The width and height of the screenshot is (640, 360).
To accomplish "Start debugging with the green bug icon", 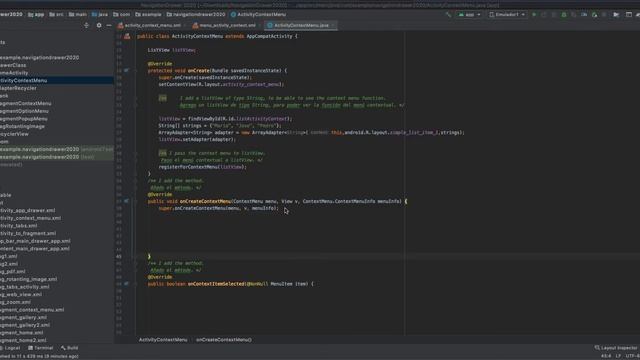I will pos(564,15).
